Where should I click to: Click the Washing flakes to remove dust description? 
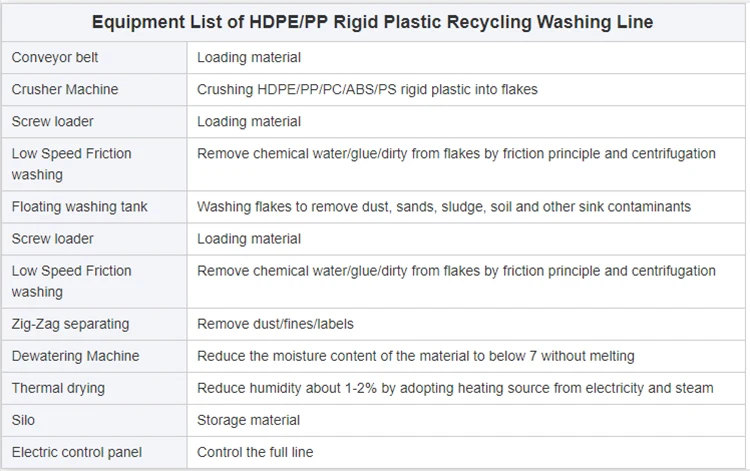pyautogui.click(x=444, y=207)
